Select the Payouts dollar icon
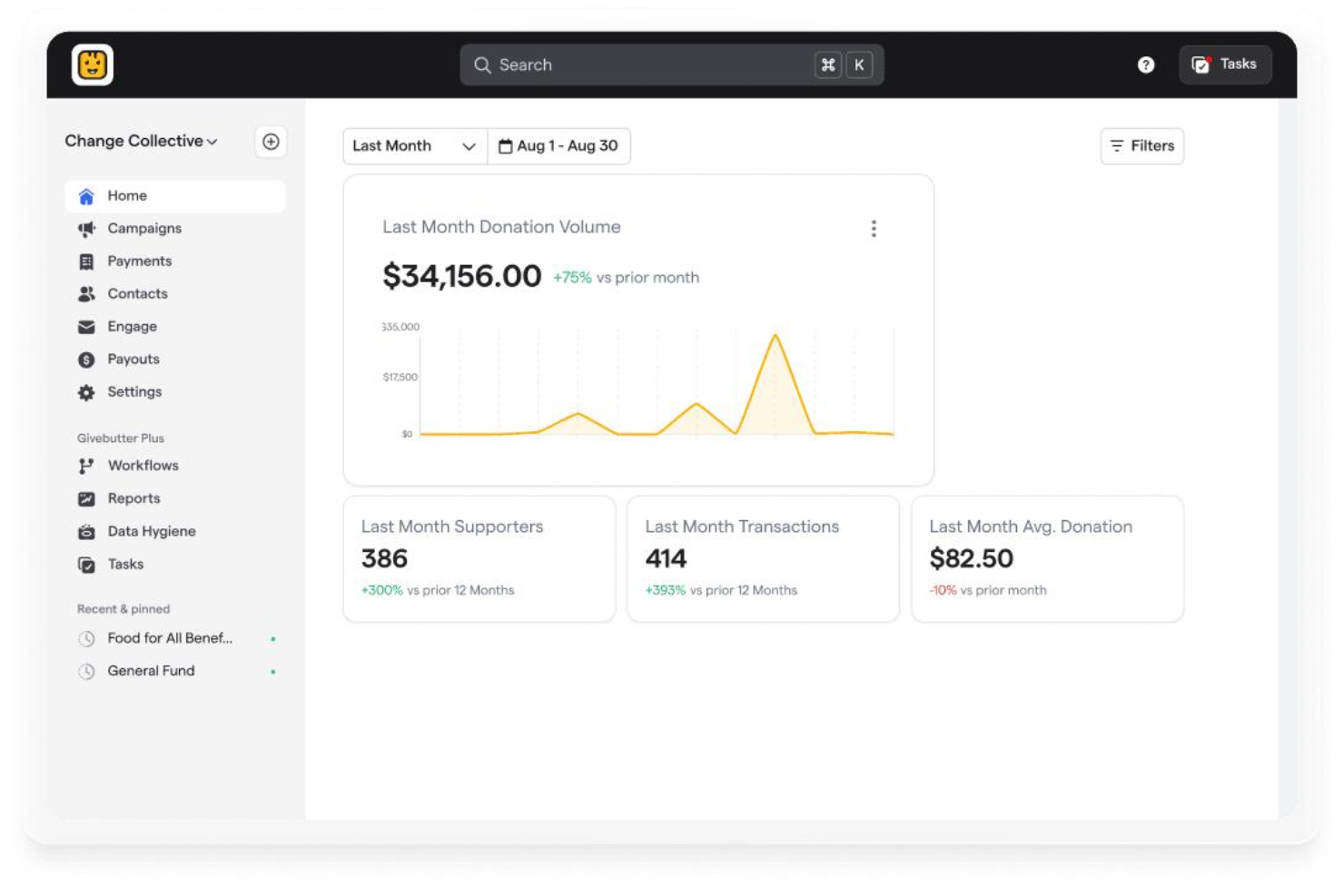This screenshot has width=1344, height=896. [x=86, y=359]
